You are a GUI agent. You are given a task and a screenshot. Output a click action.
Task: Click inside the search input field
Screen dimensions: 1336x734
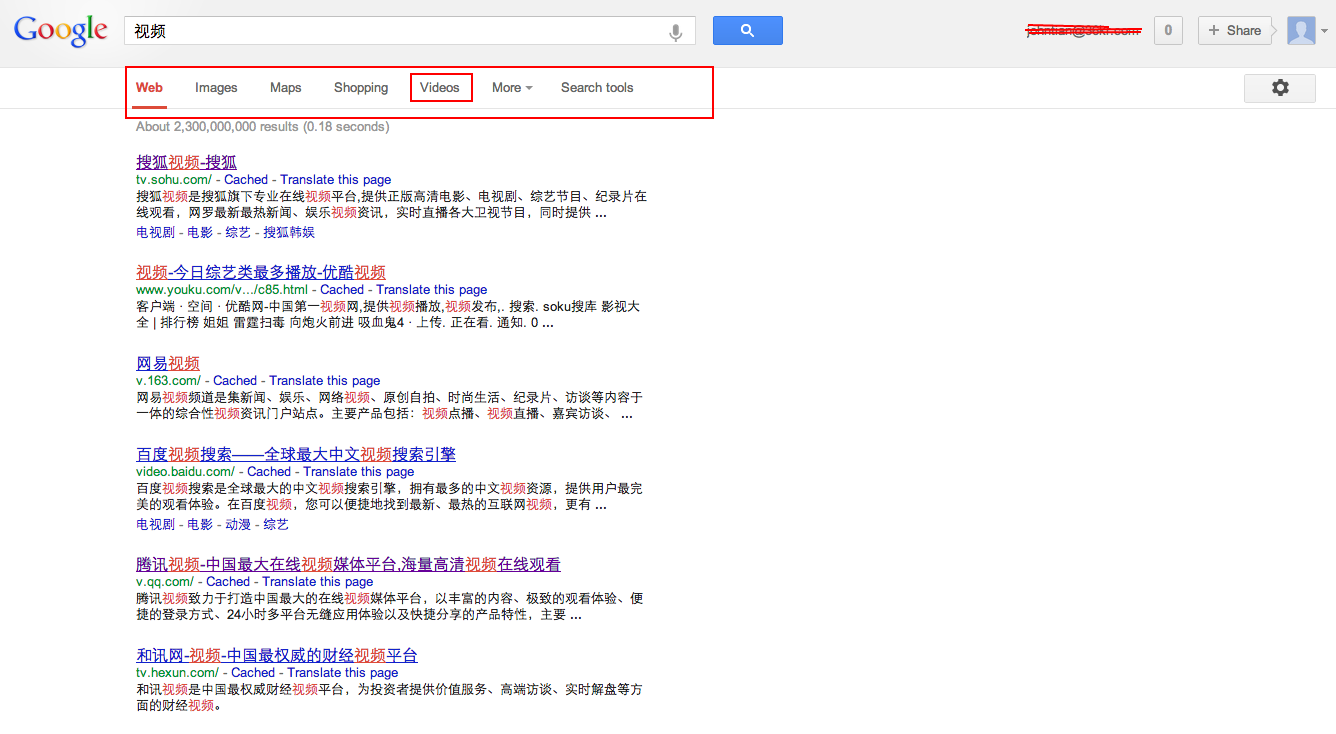click(x=400, y=31)
